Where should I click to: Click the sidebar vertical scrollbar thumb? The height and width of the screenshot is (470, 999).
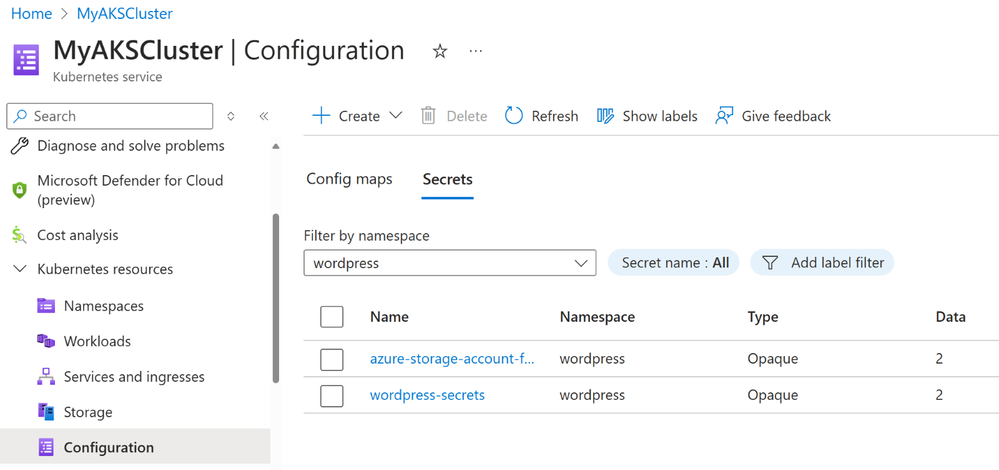(275, 298)
